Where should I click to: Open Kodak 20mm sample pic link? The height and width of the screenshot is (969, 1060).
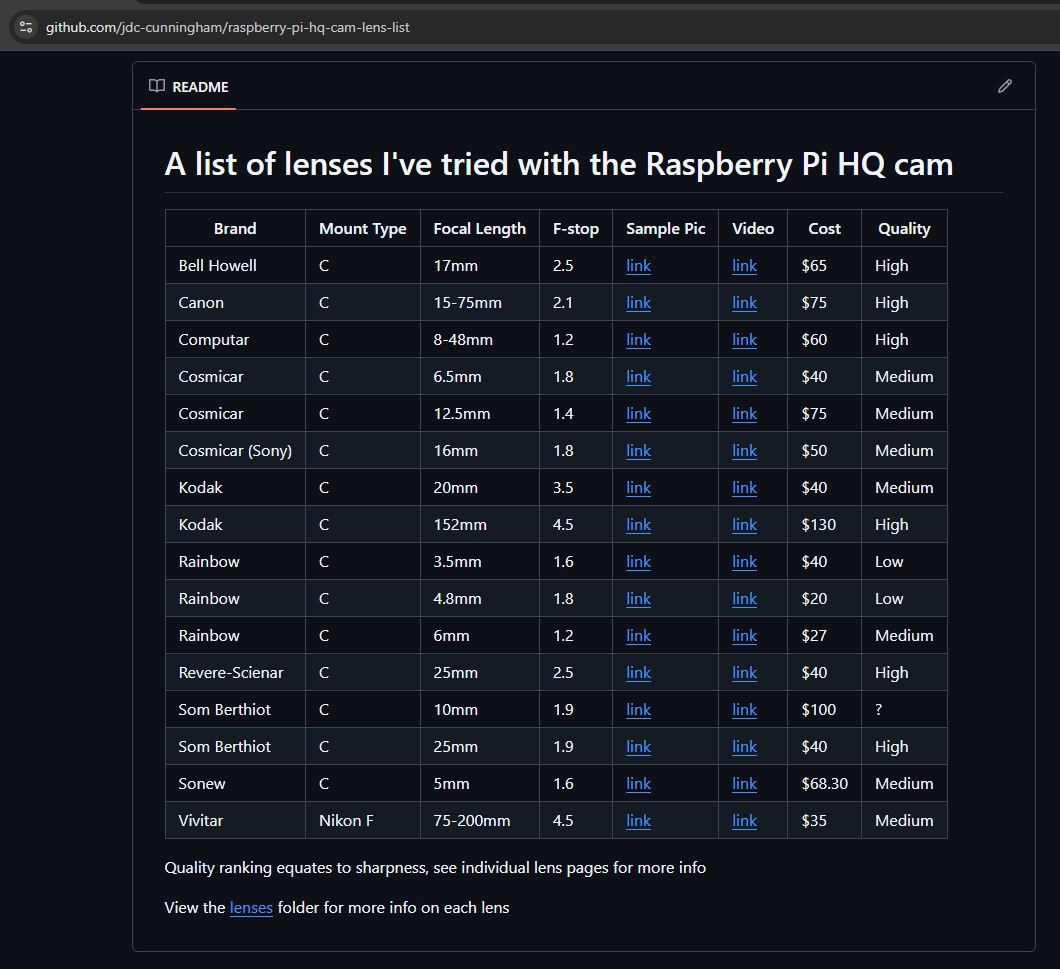coord(638,488)
